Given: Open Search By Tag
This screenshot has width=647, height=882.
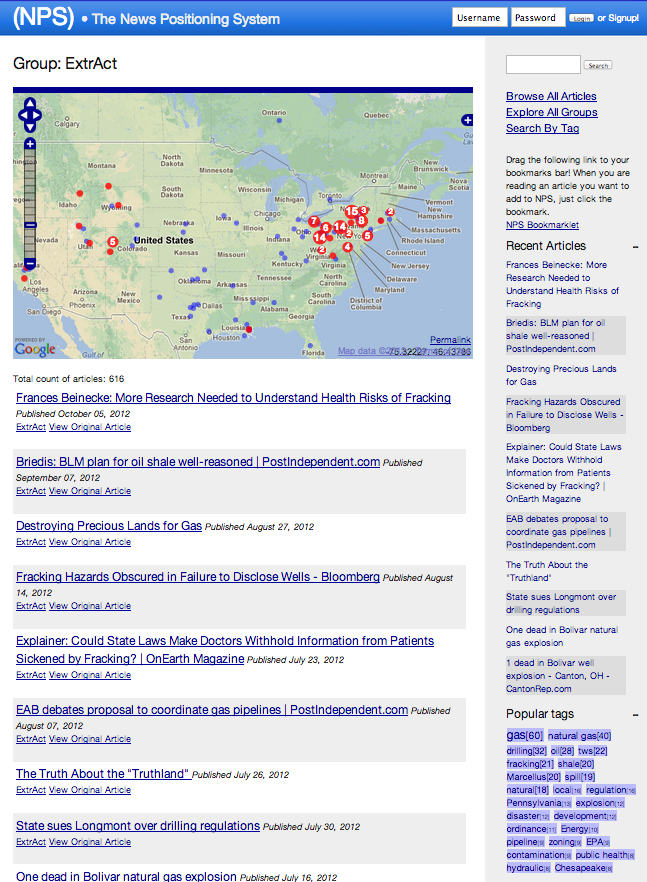Looking at the screenshot, I should [x=542, y=128].
